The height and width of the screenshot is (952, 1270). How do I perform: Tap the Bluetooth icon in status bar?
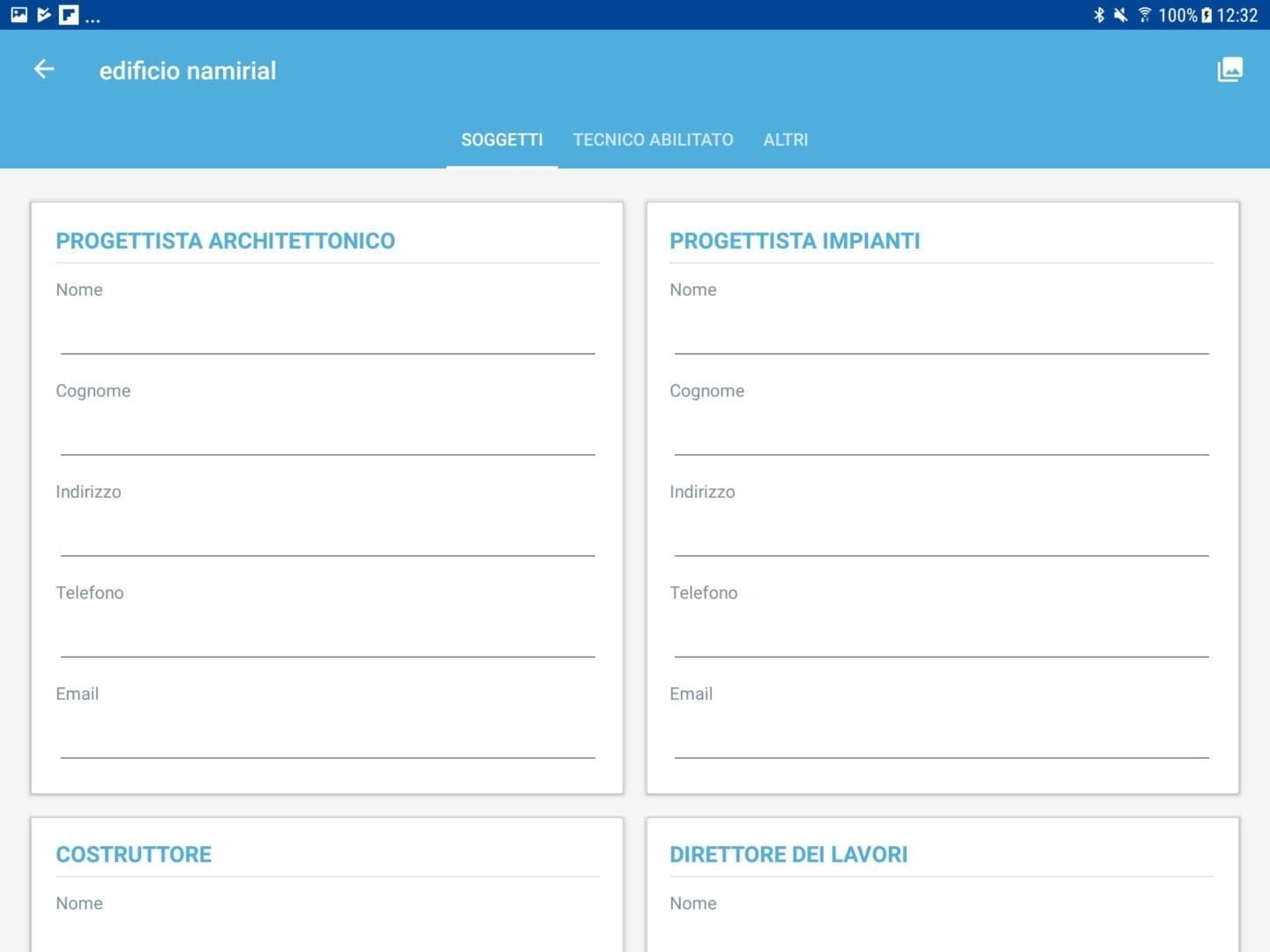point(1099,14)
